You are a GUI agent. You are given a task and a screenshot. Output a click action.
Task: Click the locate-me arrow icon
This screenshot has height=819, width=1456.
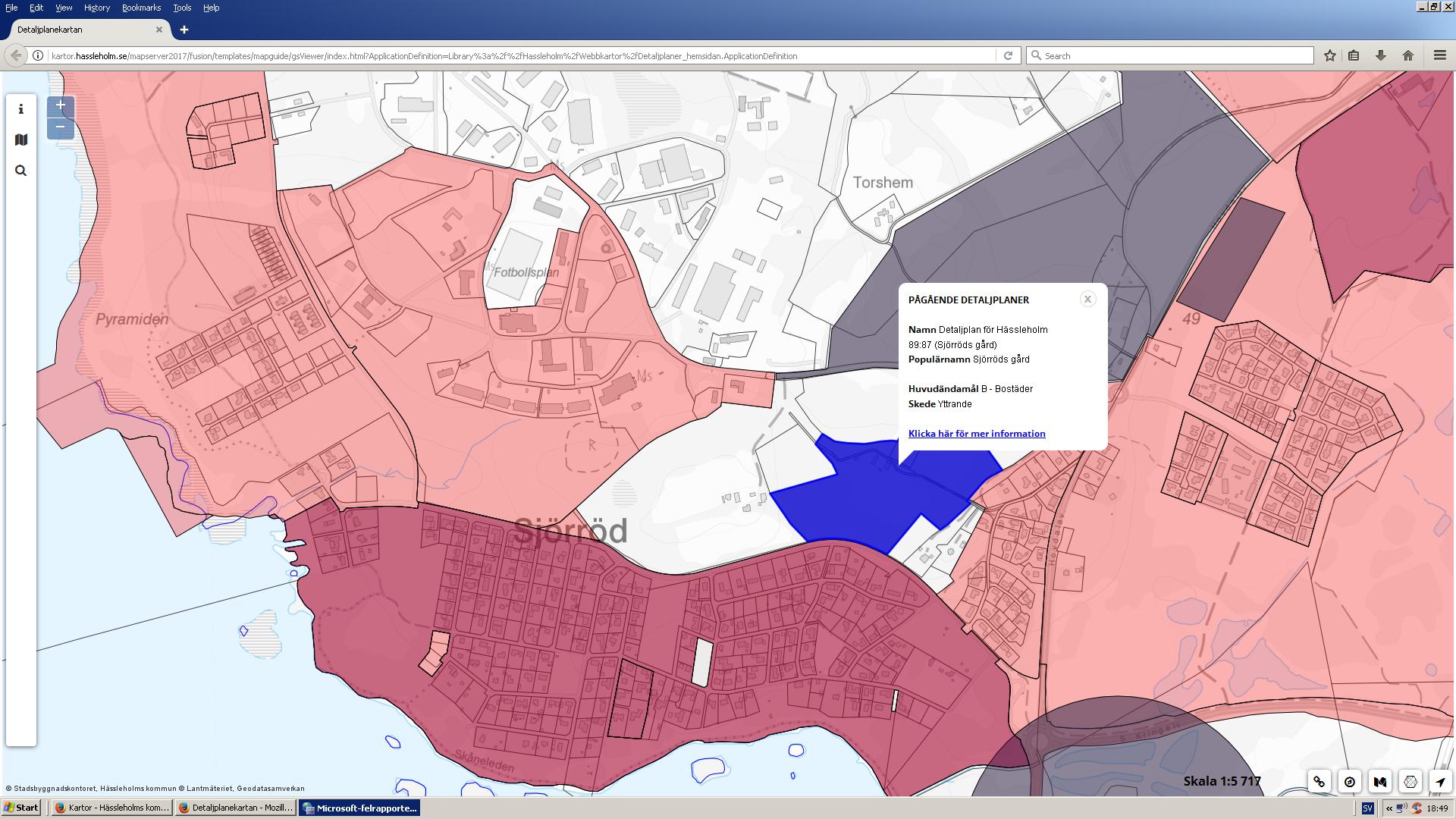(x=1441, y=781)
